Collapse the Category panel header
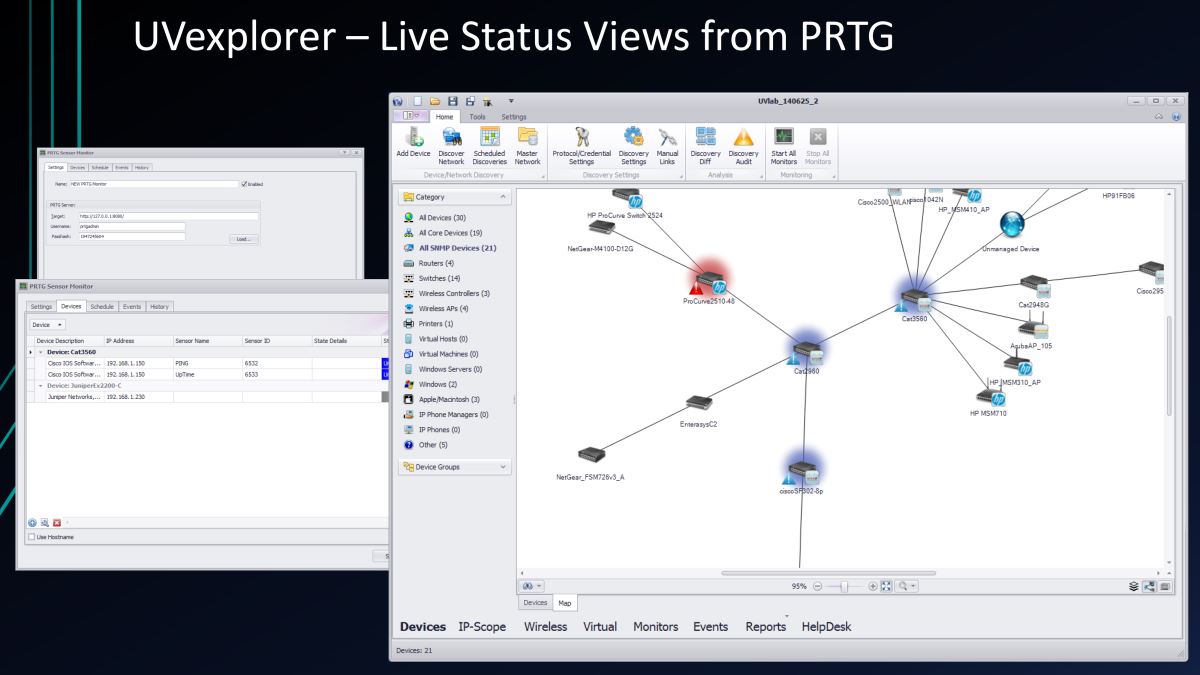Image resolution: width=1200 pixels, height=675 pixels. click(453, 197)
